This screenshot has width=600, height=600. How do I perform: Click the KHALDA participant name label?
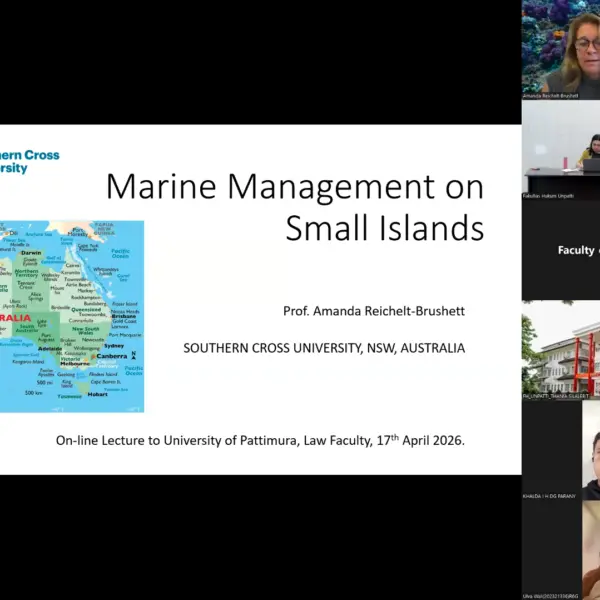tap(550, 495)
